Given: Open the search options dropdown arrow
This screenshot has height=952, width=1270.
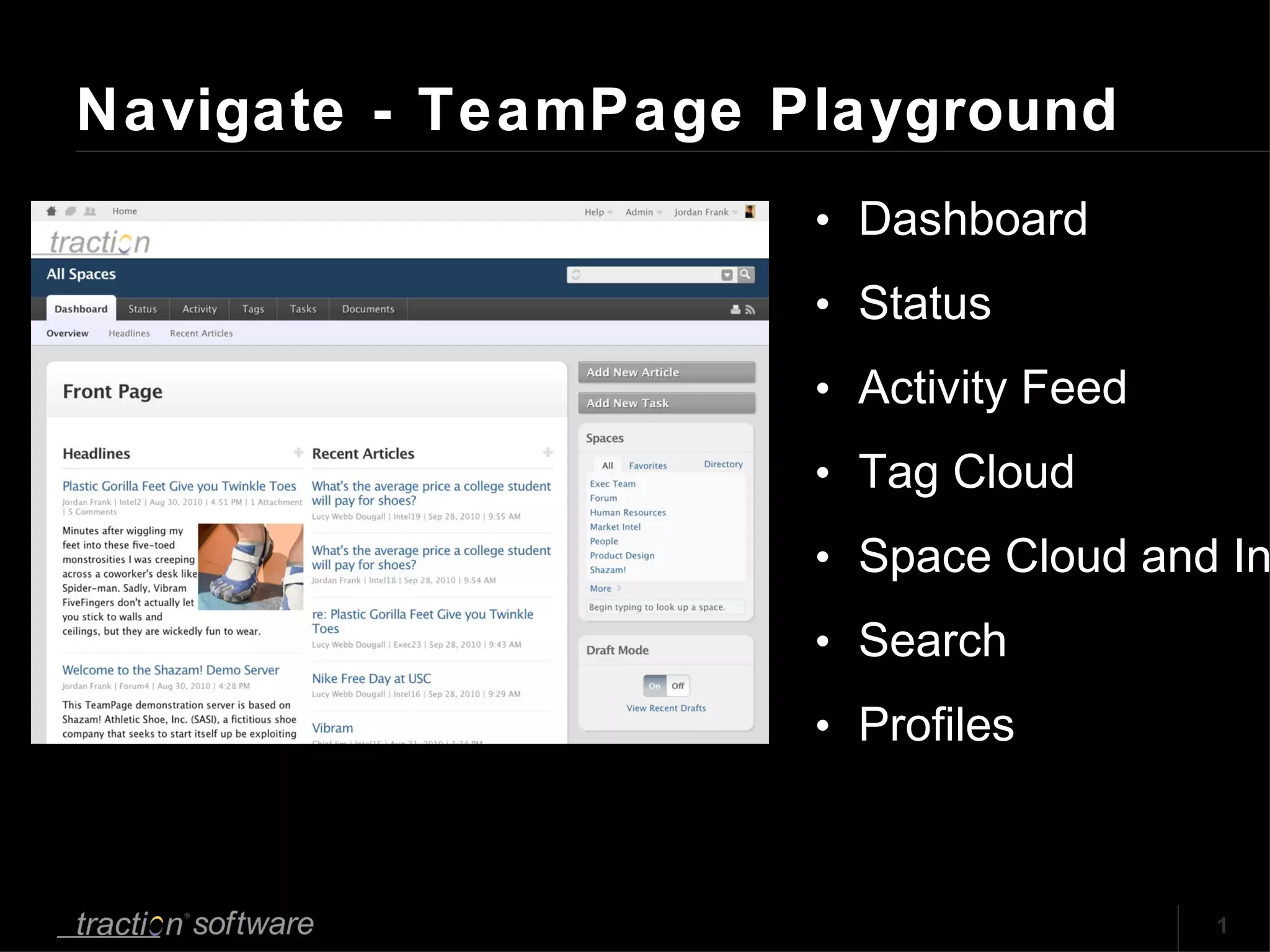Looking at the screenshot, I should [x=727, y=275].
